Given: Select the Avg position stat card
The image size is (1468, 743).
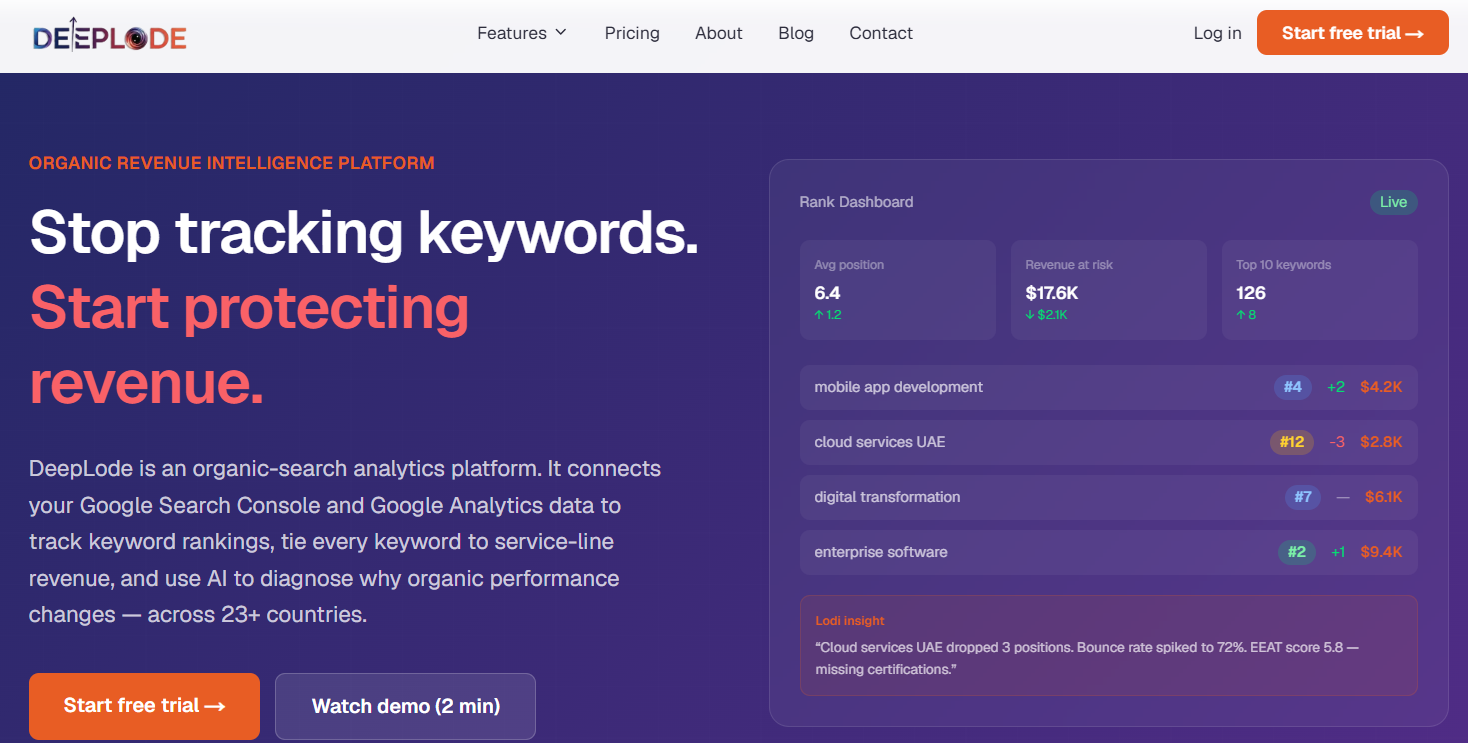Looking at the screenshot, I should 897,290.
